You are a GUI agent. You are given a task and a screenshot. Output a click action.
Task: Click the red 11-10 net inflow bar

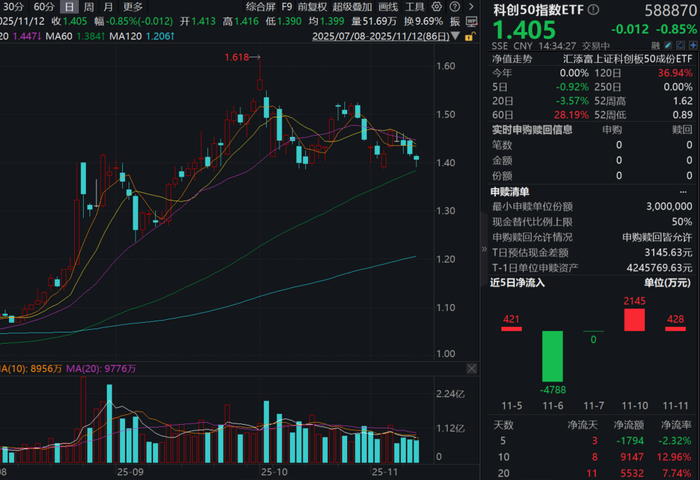(634, 320)
